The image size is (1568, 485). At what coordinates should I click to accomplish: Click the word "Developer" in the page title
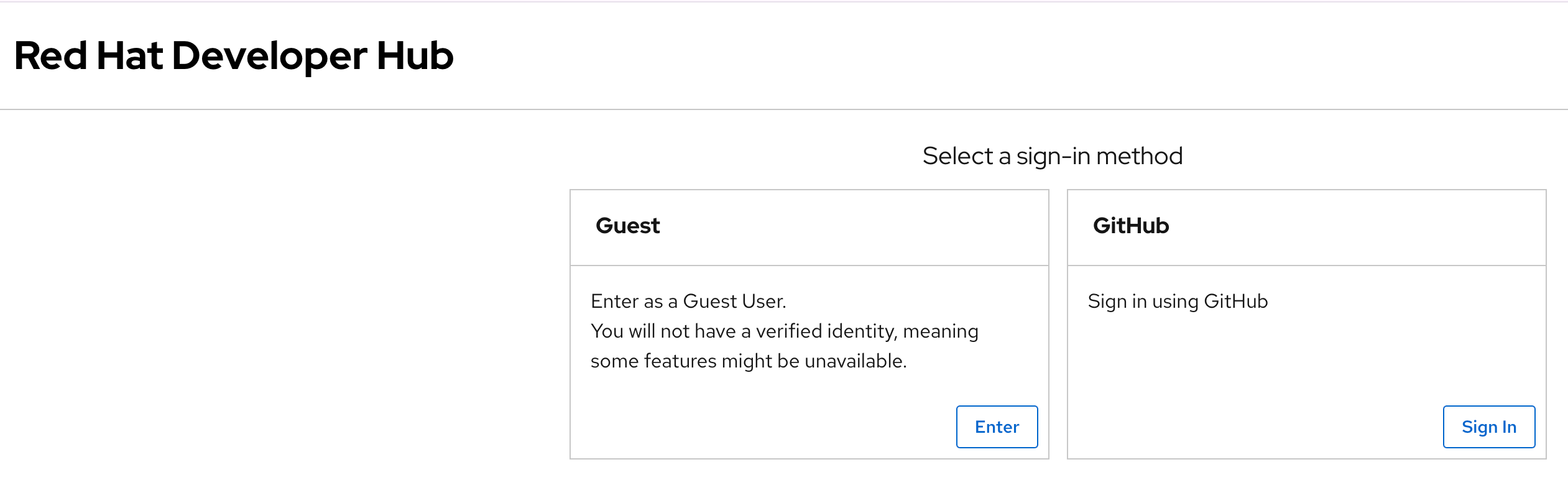269,56
